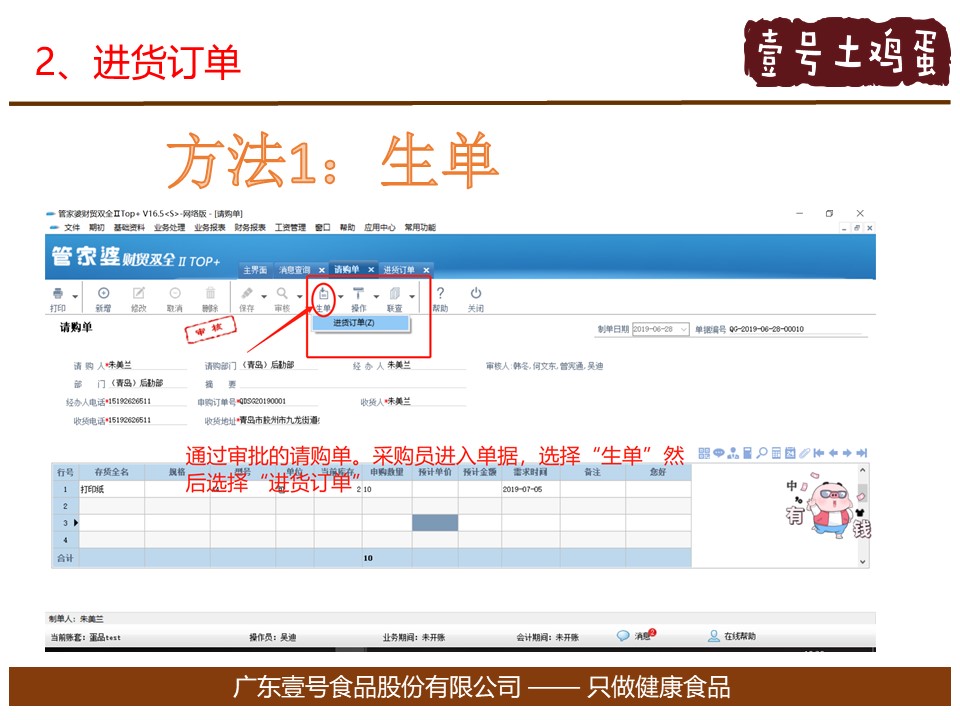Expand the 制单日期 date dropdown
The height and width of the screenshot is (720, 960).
(684, 329)
